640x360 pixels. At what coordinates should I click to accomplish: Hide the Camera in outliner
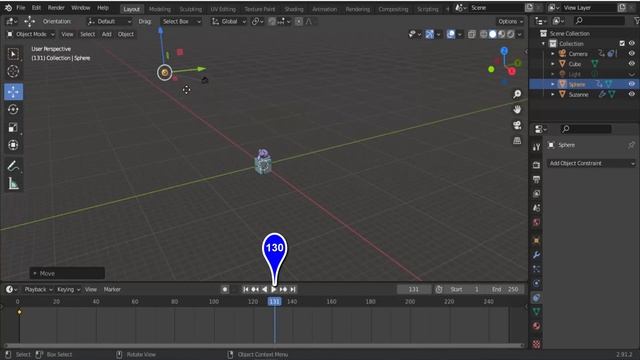(631, 53)
